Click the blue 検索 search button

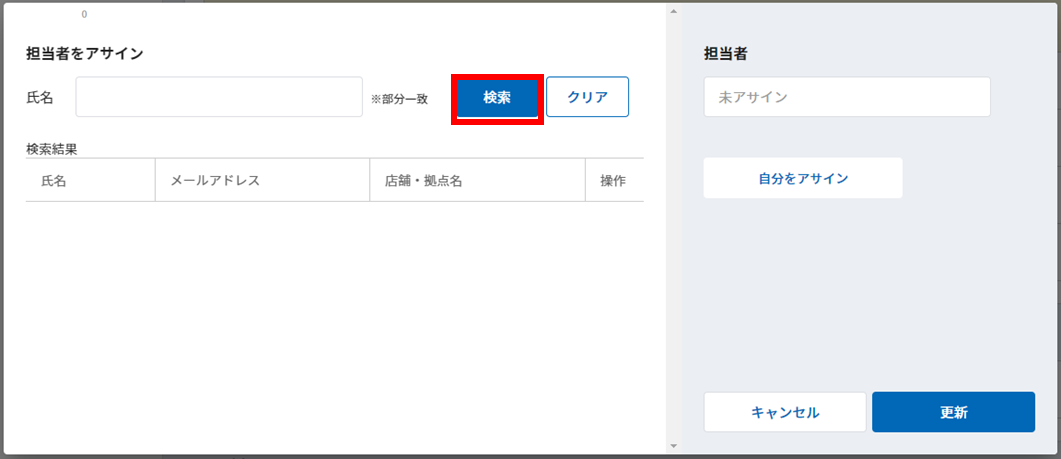point(497,97)
